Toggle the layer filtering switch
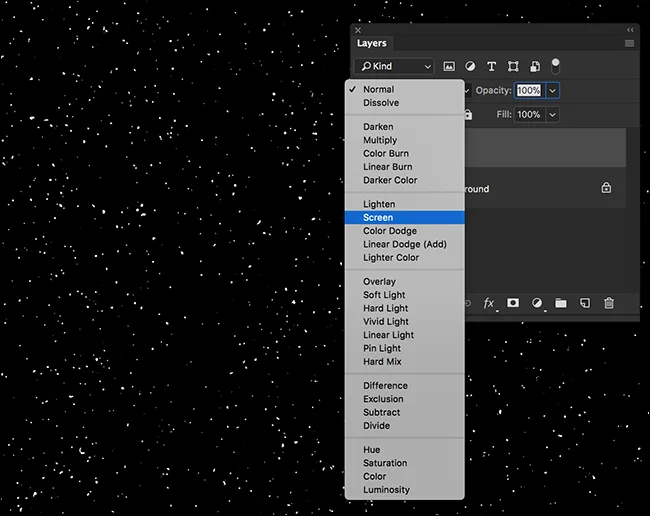 (x=556, y=66)
